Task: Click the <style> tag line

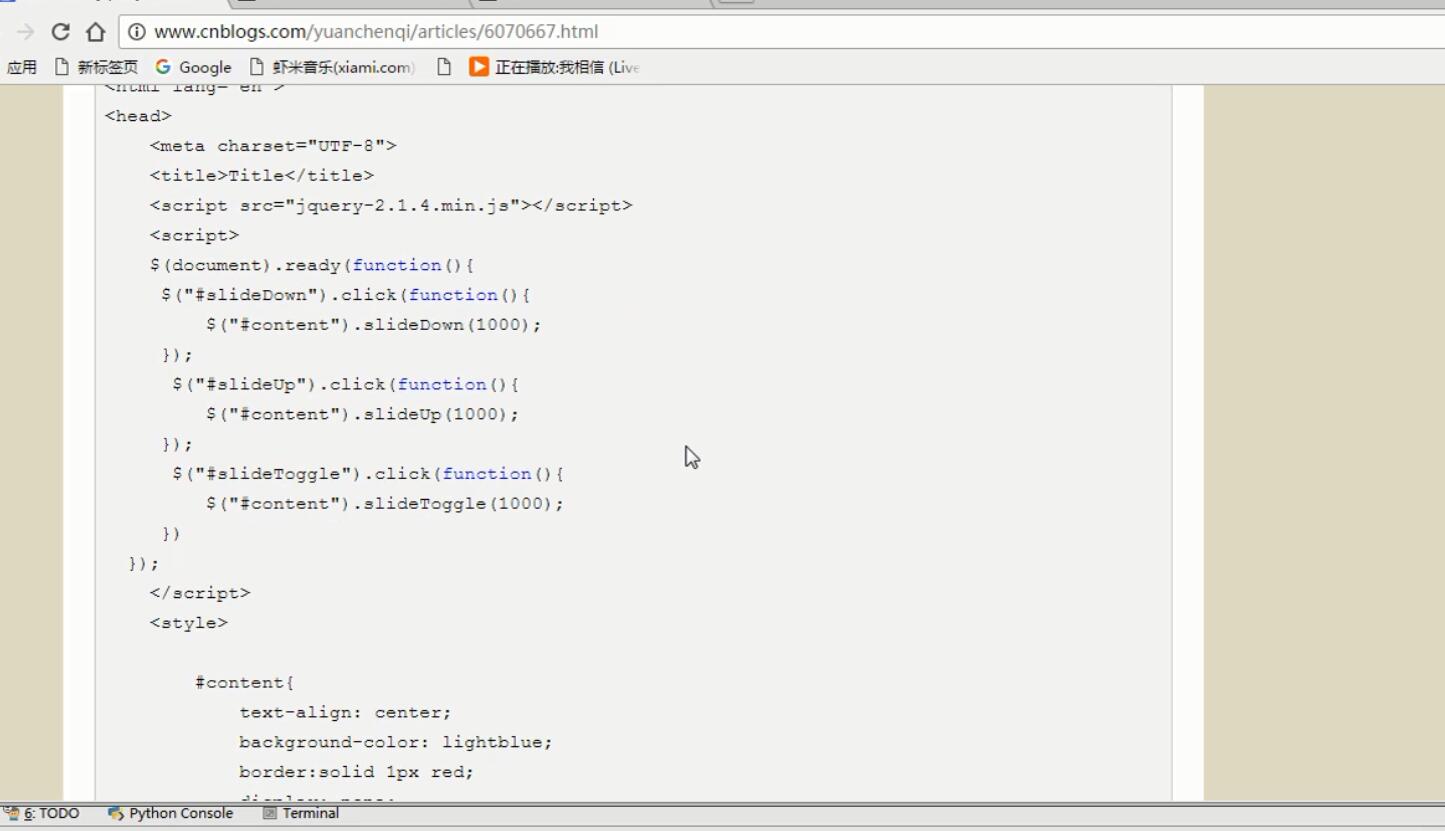Action: [189, 623]
